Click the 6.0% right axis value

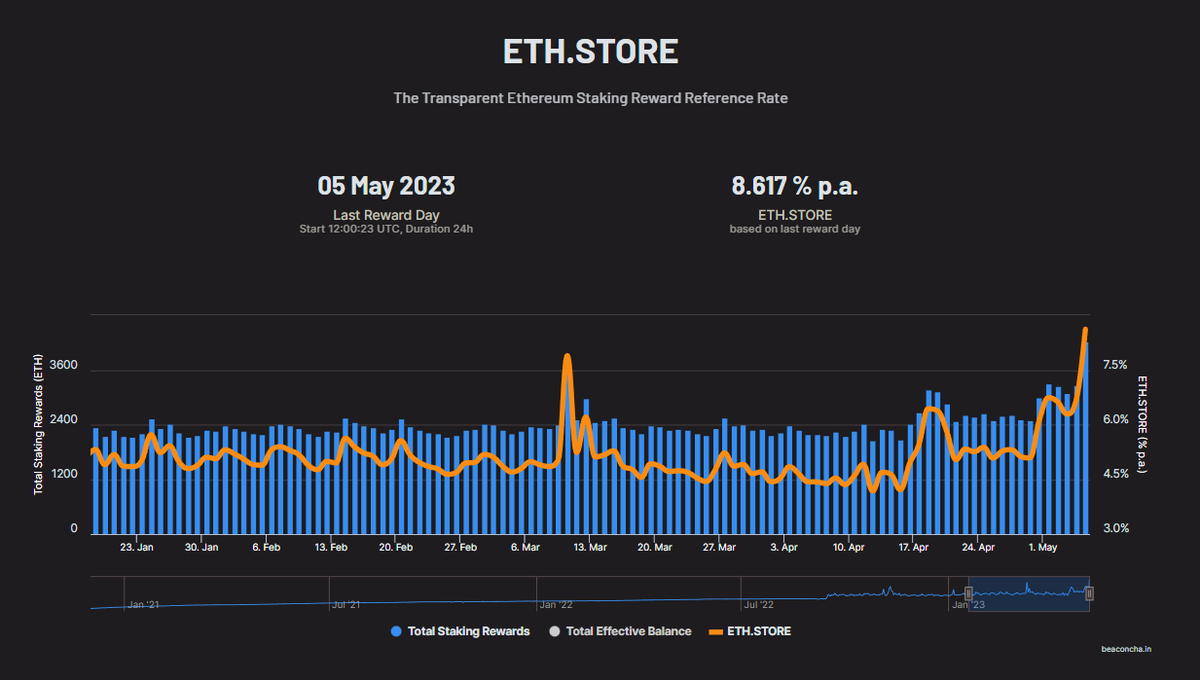[1115, 420]
